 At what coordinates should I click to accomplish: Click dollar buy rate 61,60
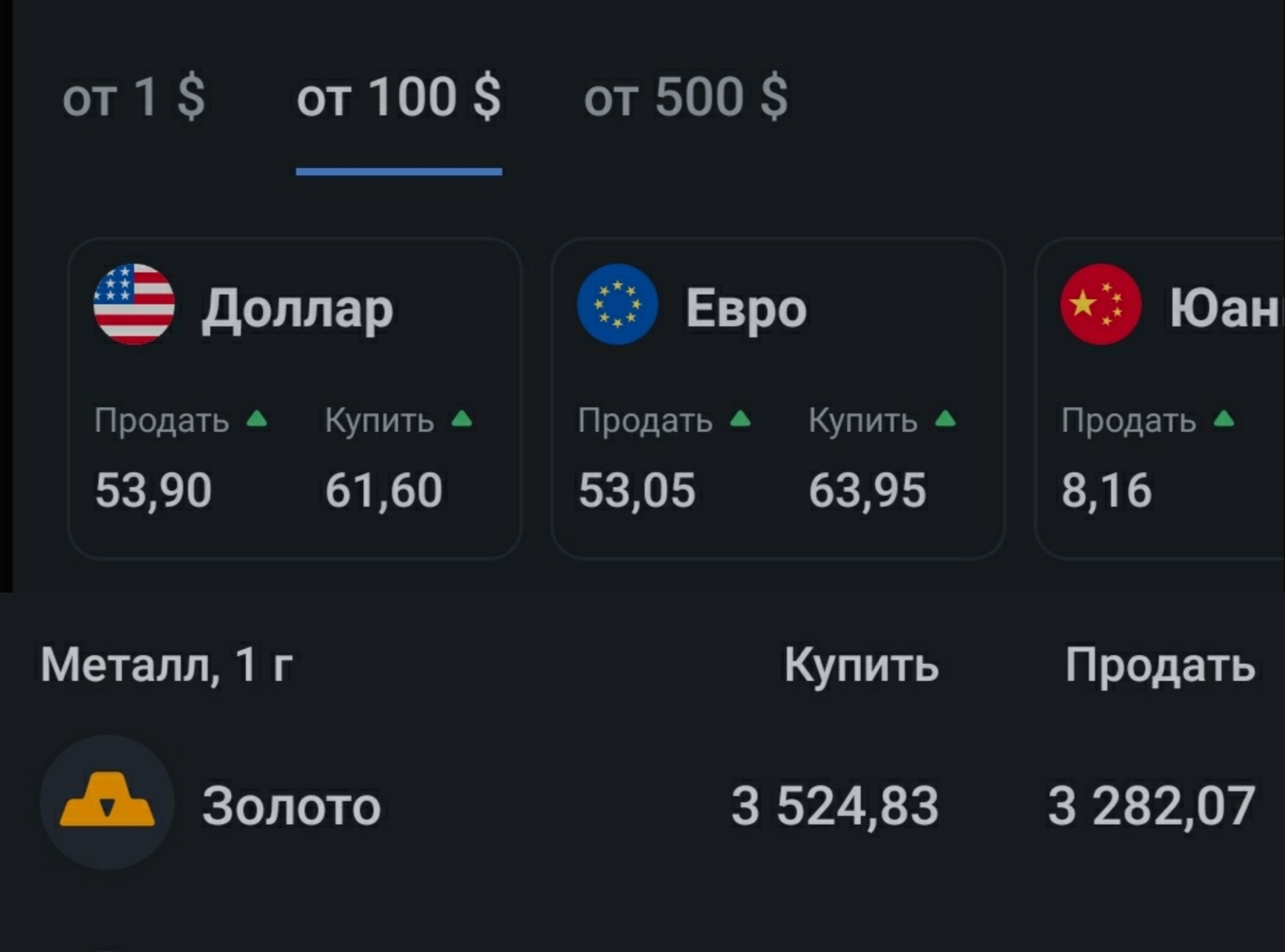383,490
